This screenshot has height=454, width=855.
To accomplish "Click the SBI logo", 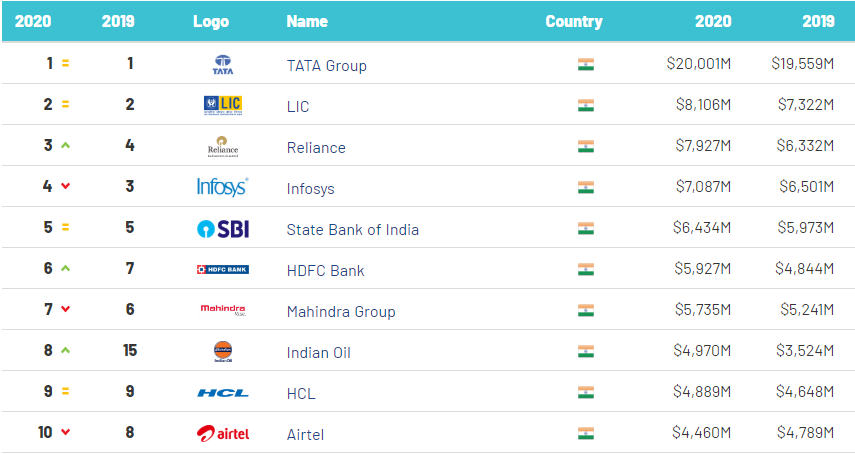I will pyautogui.click(x=222, y=229).
